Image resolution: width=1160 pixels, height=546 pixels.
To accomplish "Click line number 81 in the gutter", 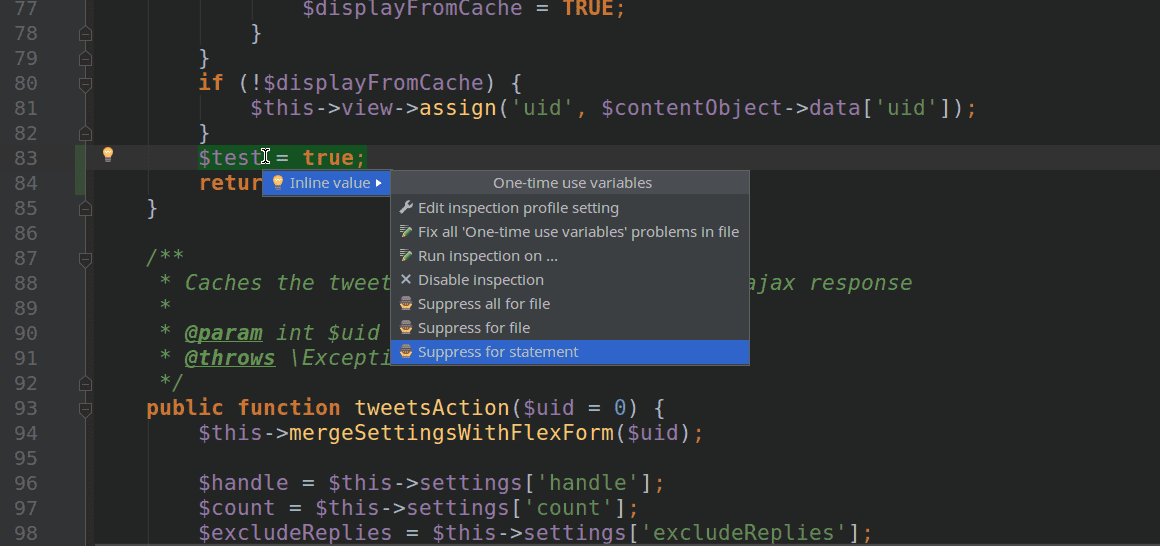I will pos(26,109).
